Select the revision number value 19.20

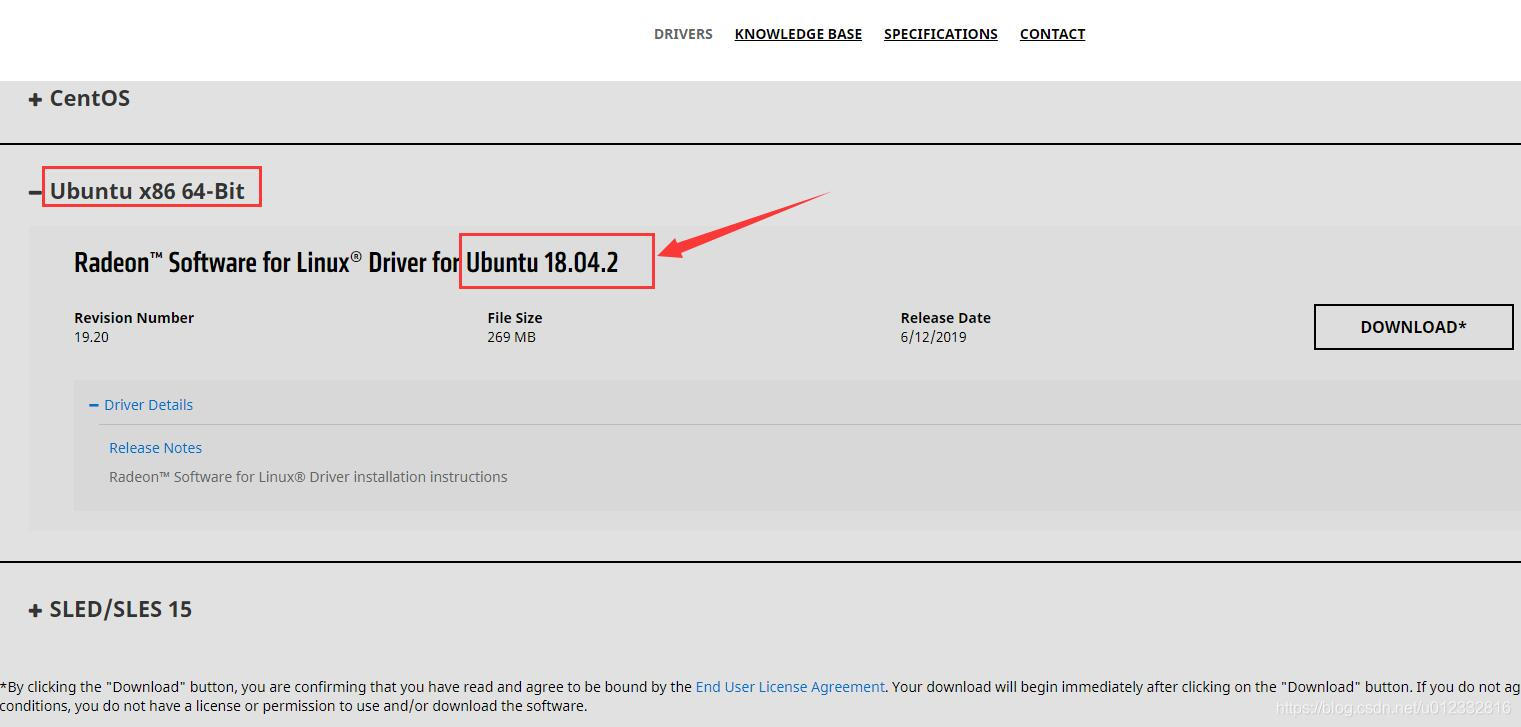click(91, 337)
